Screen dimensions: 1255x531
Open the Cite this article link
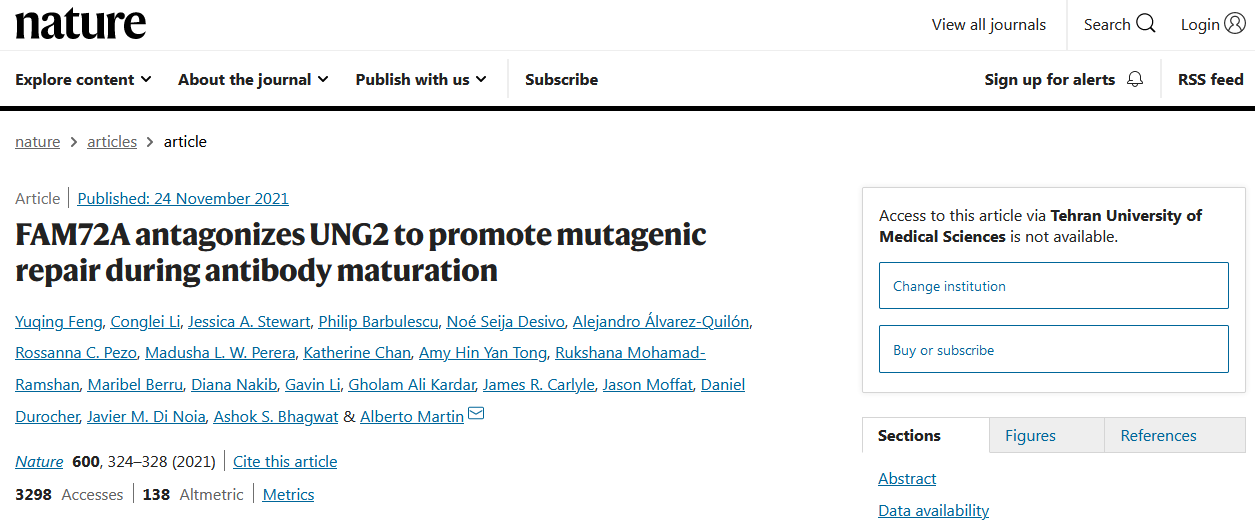(285, 461)
